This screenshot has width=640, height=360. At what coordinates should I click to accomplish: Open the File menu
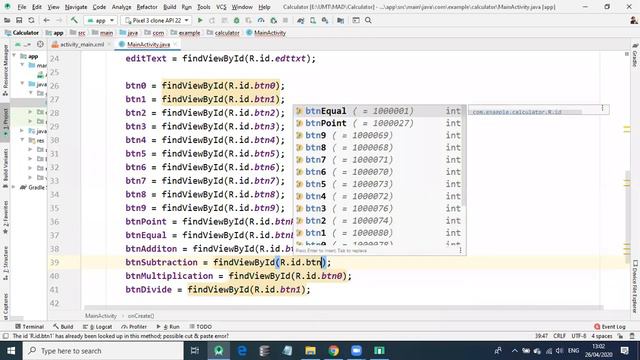coord(22,7)
